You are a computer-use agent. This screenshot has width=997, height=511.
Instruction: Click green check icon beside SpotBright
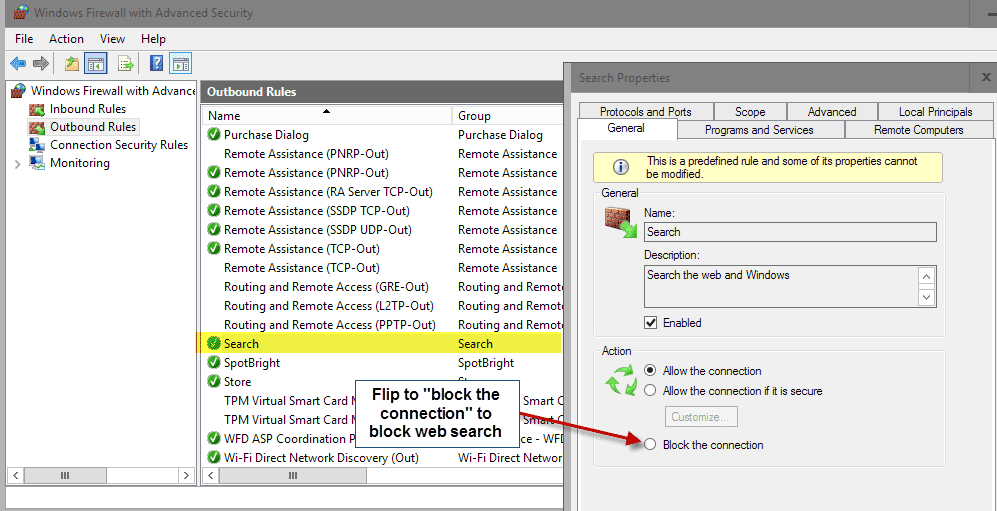[x=214, y=363]
